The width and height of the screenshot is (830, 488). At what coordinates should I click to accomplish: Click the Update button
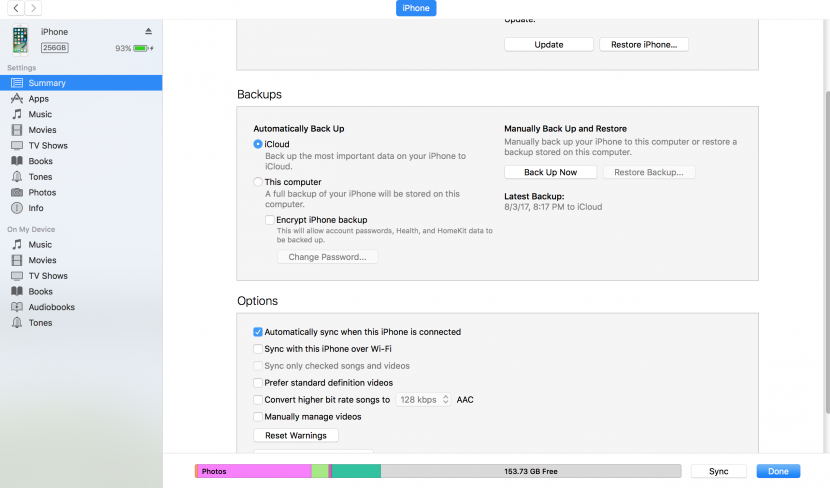(x=548, y=44)
